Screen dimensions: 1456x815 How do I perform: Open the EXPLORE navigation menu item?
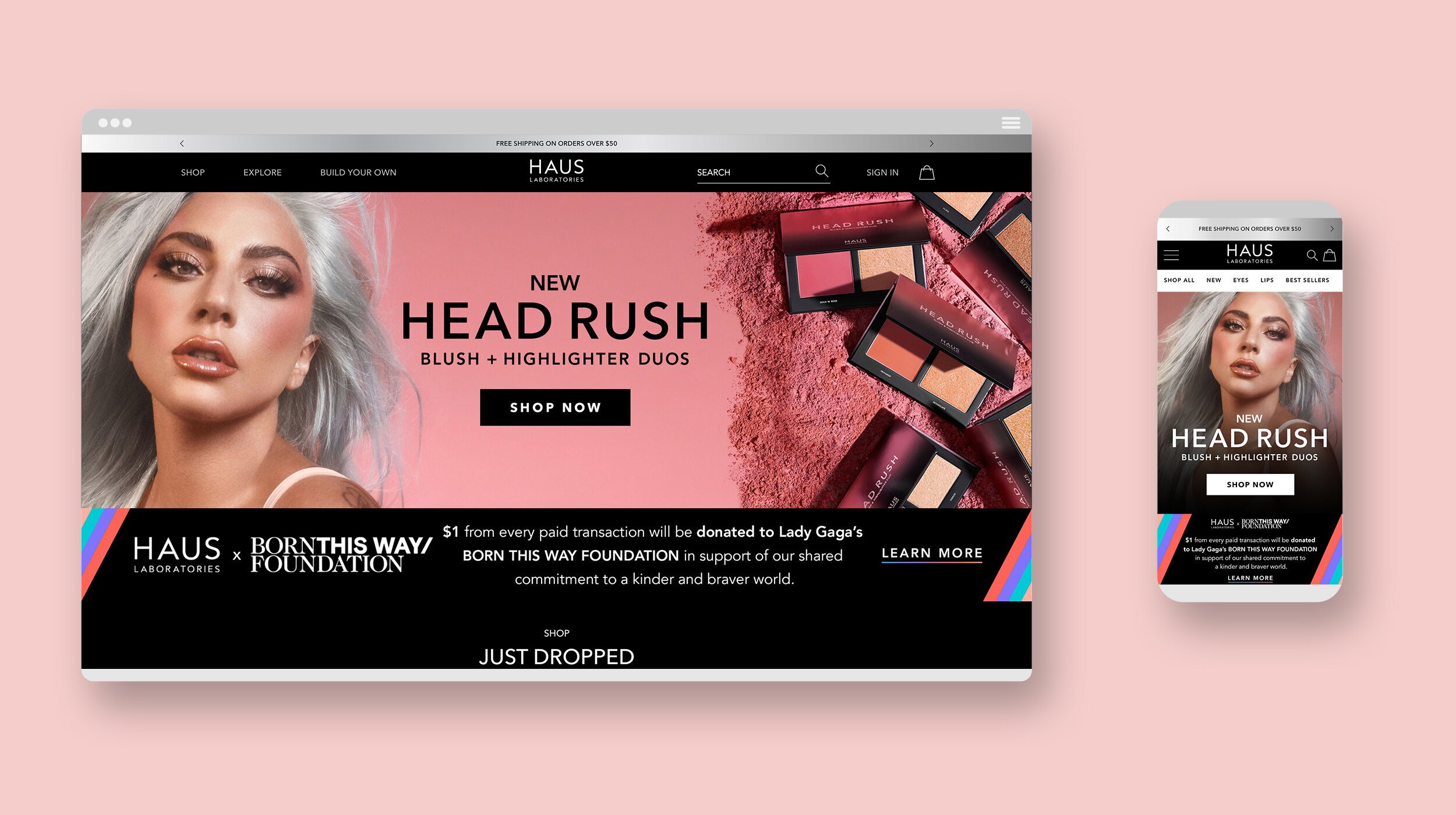click(262, 173)
